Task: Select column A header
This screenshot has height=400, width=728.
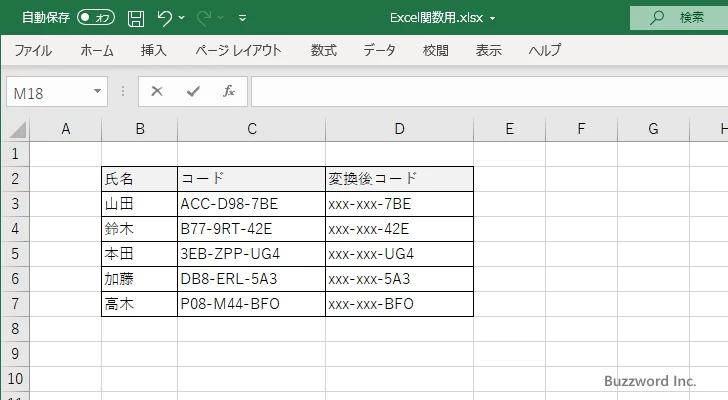Action: pos(66,129)
